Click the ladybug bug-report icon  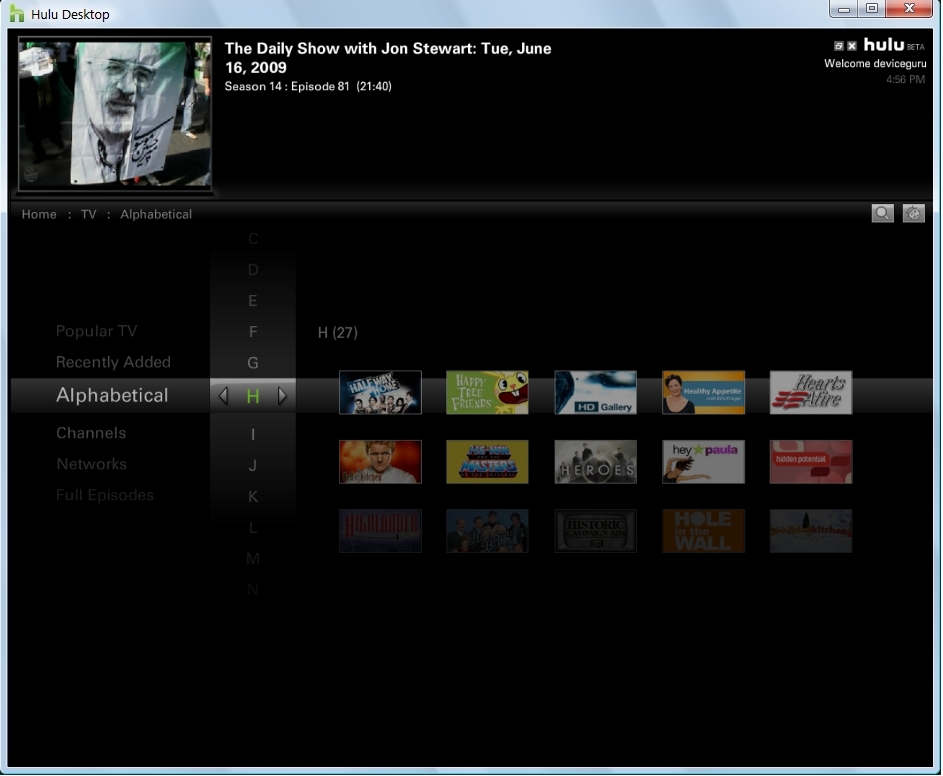pos(914,214)
